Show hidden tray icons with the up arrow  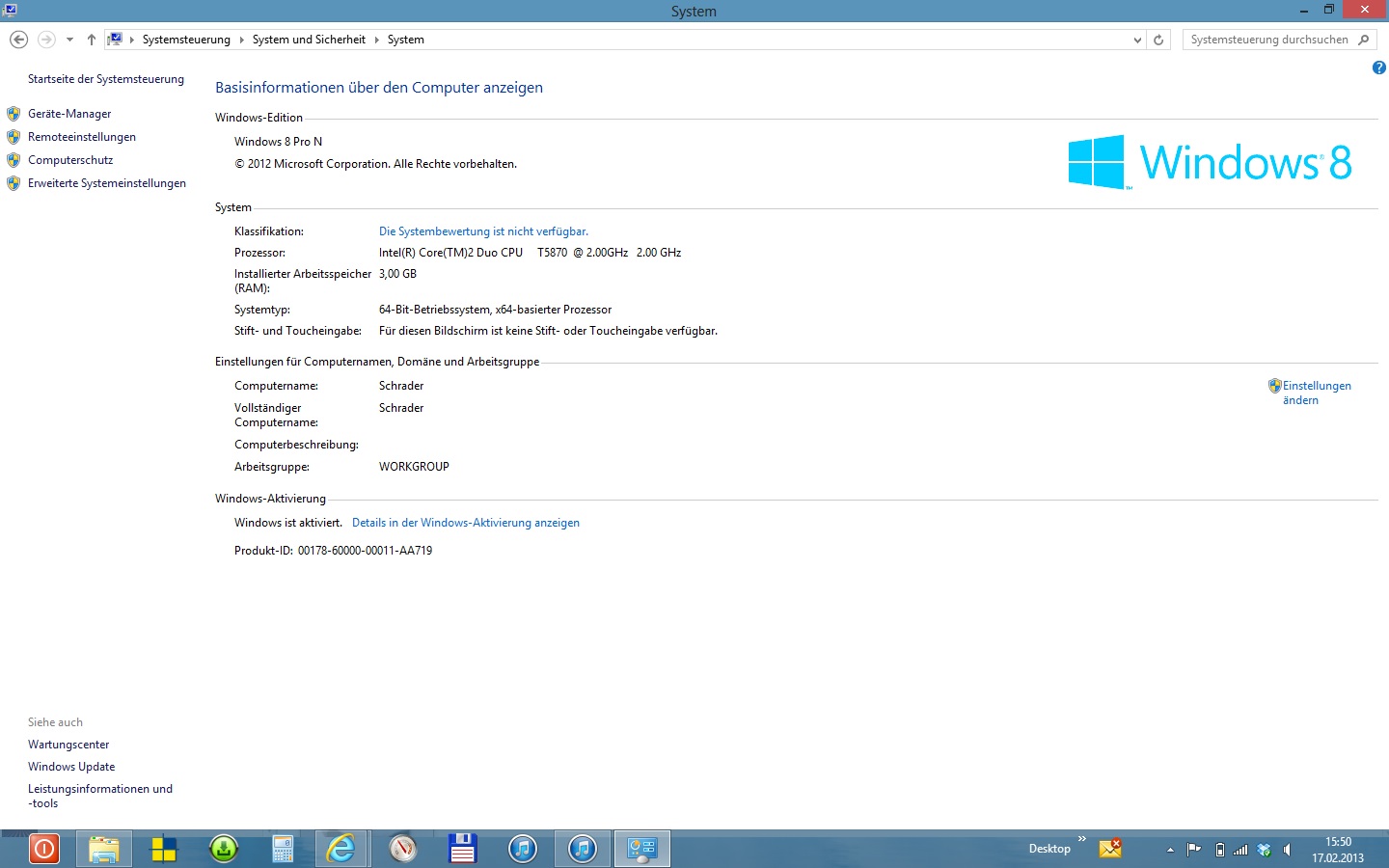pyautogui.click(x=1170, y=850)
